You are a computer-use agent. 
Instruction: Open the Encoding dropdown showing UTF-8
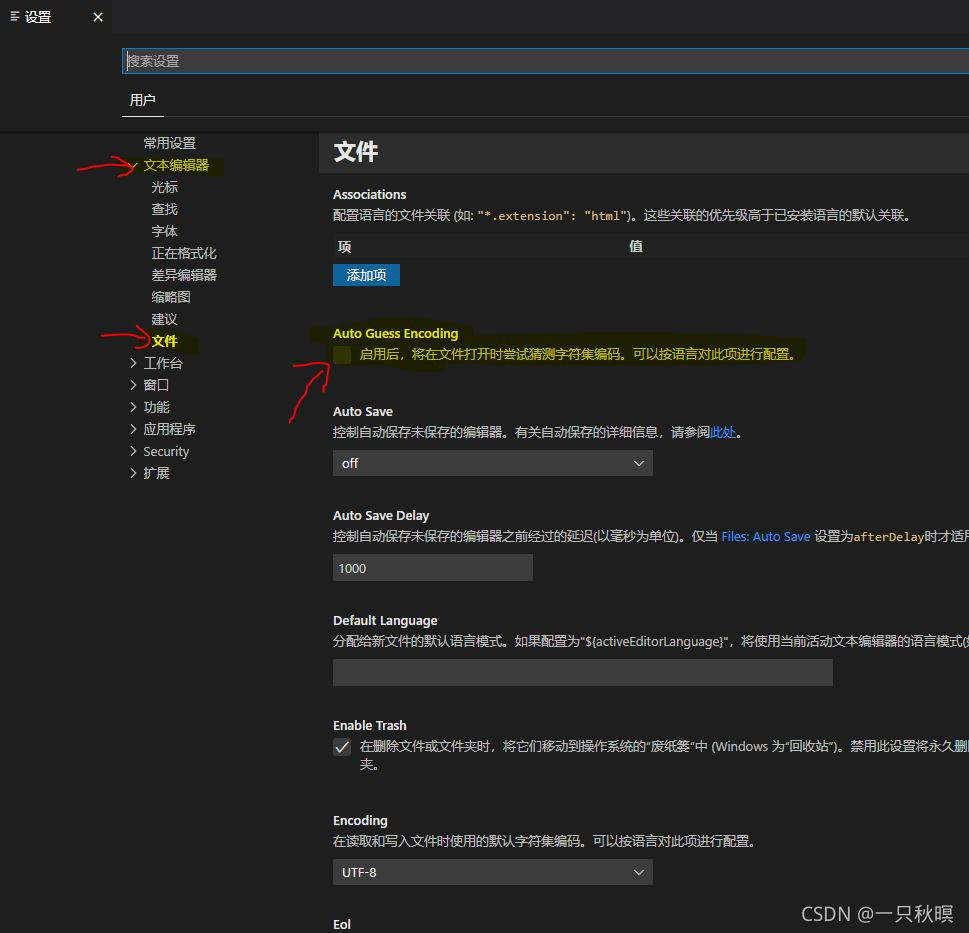(492, 872)
